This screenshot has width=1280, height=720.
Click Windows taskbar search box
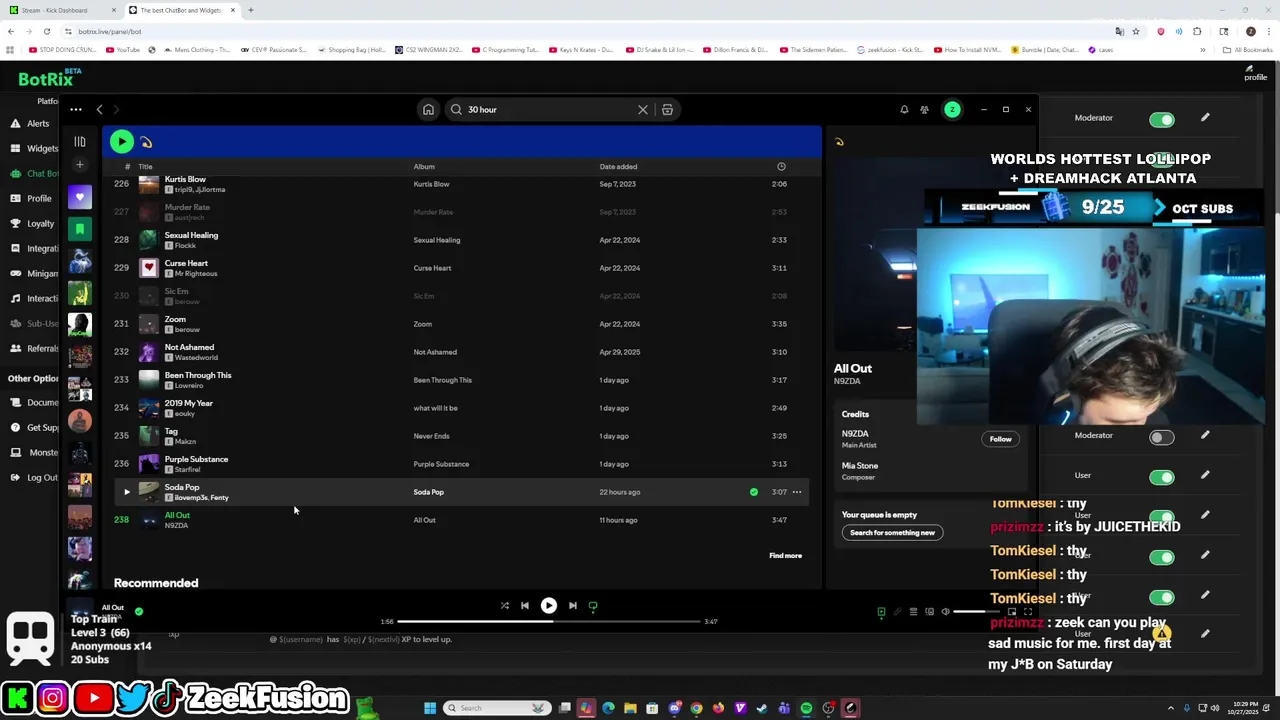pos(497,708)
